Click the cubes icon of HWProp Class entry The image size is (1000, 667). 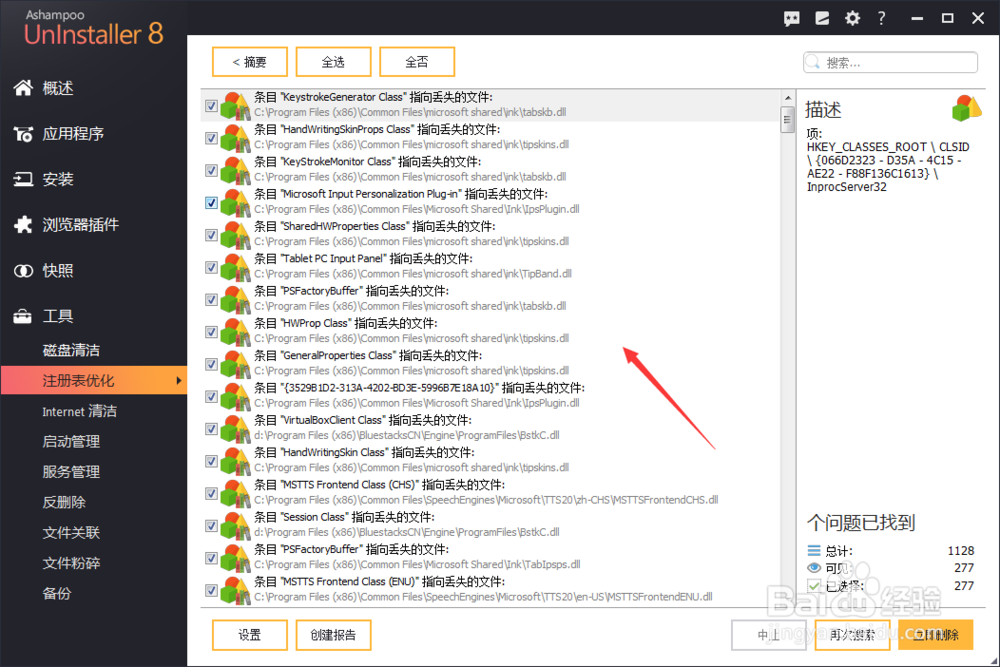pyautogui.click(x=235, y=332)
